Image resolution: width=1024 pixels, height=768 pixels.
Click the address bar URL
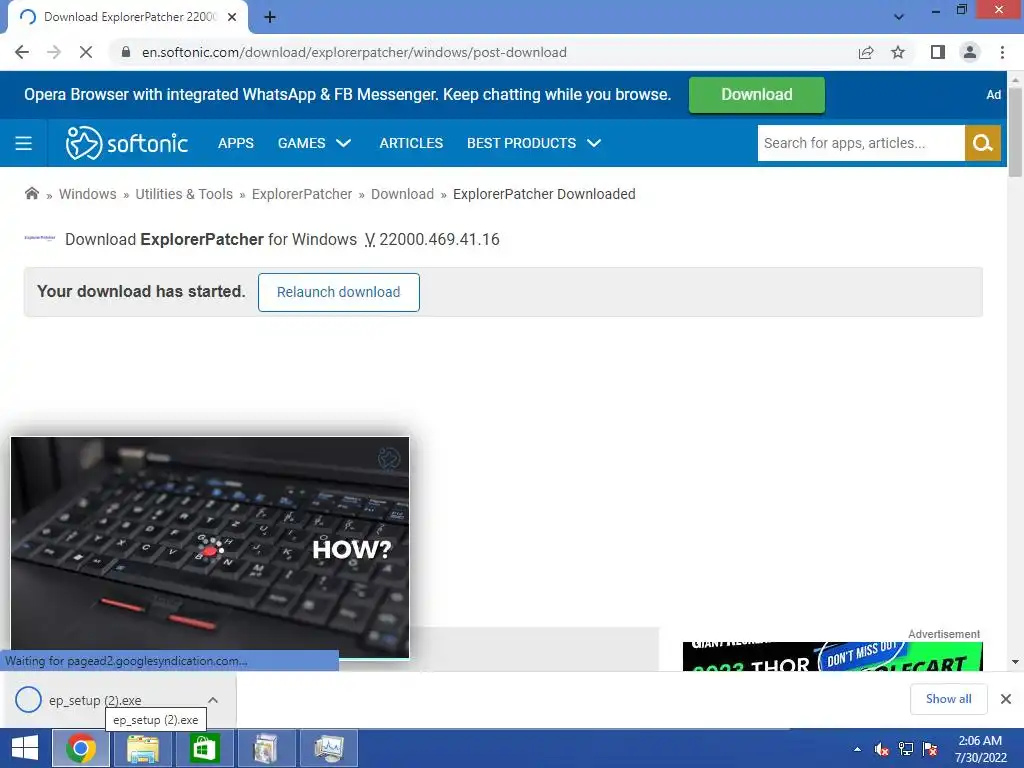click(x=354, y=52)
